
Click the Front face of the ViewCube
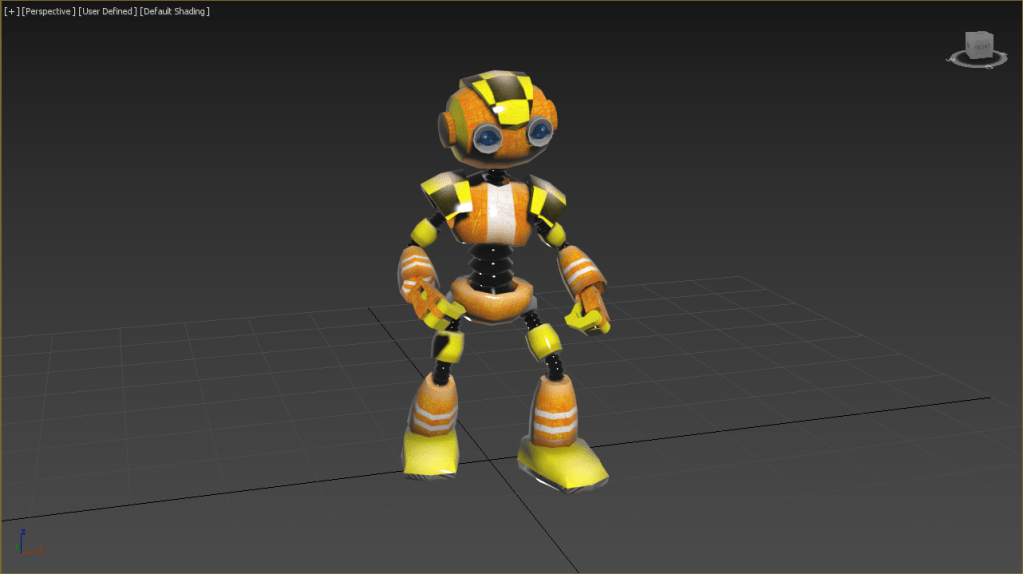pos(980,46)
